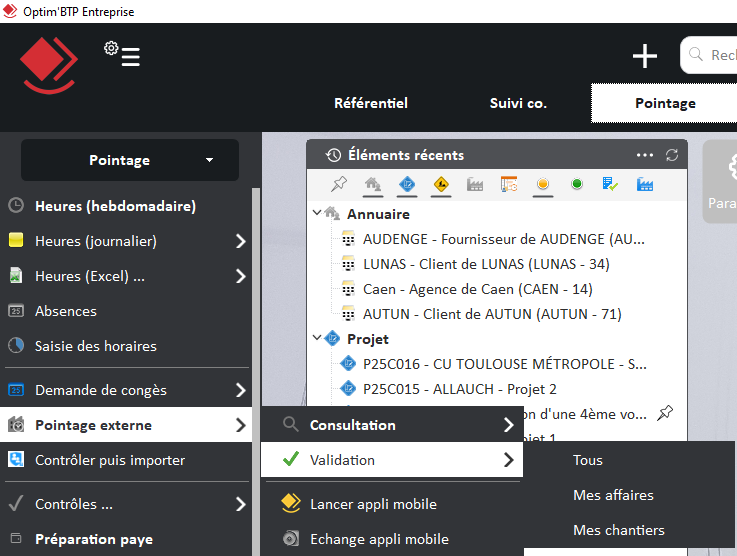Screen dimensions: 737x556
Task: Click the Consultation magnifier icon
Action: (291, 424)
